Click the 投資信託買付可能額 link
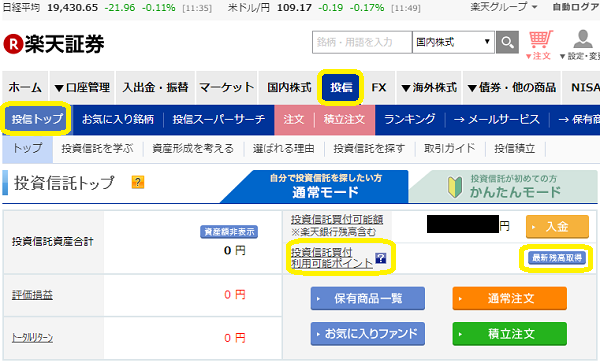 click(337, 220)
